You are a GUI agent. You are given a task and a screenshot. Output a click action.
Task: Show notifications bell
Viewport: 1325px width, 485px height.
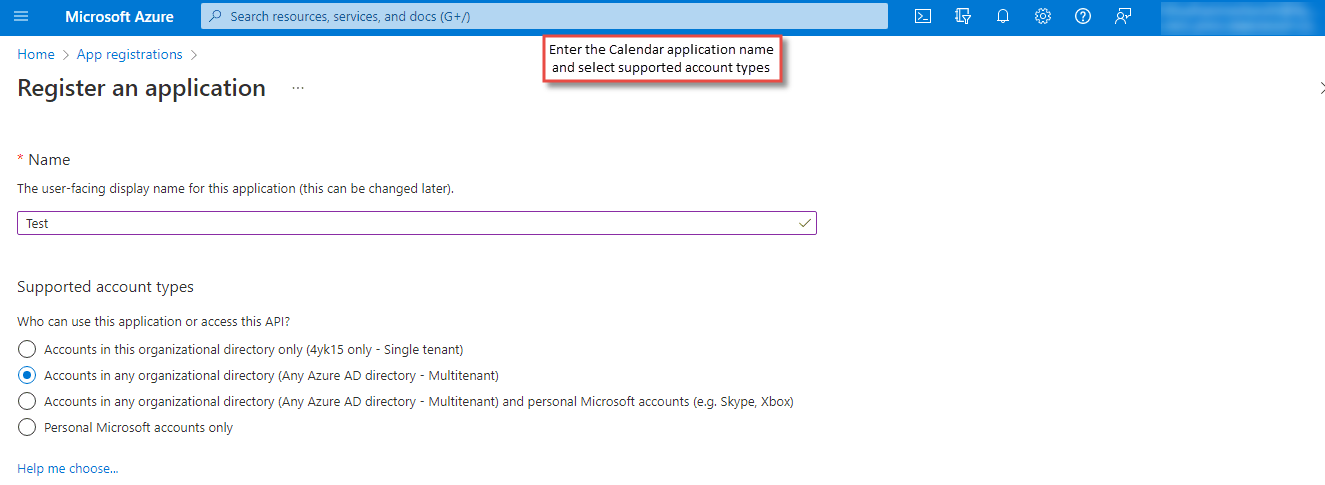tap(1003, 16)
